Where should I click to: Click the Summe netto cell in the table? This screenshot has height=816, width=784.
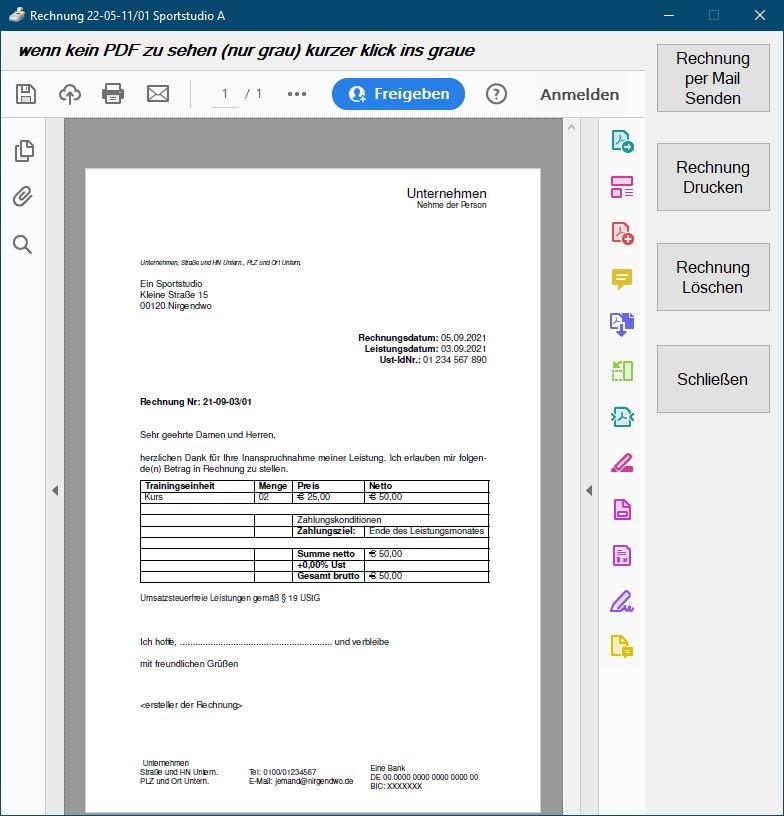click(326, 554)
